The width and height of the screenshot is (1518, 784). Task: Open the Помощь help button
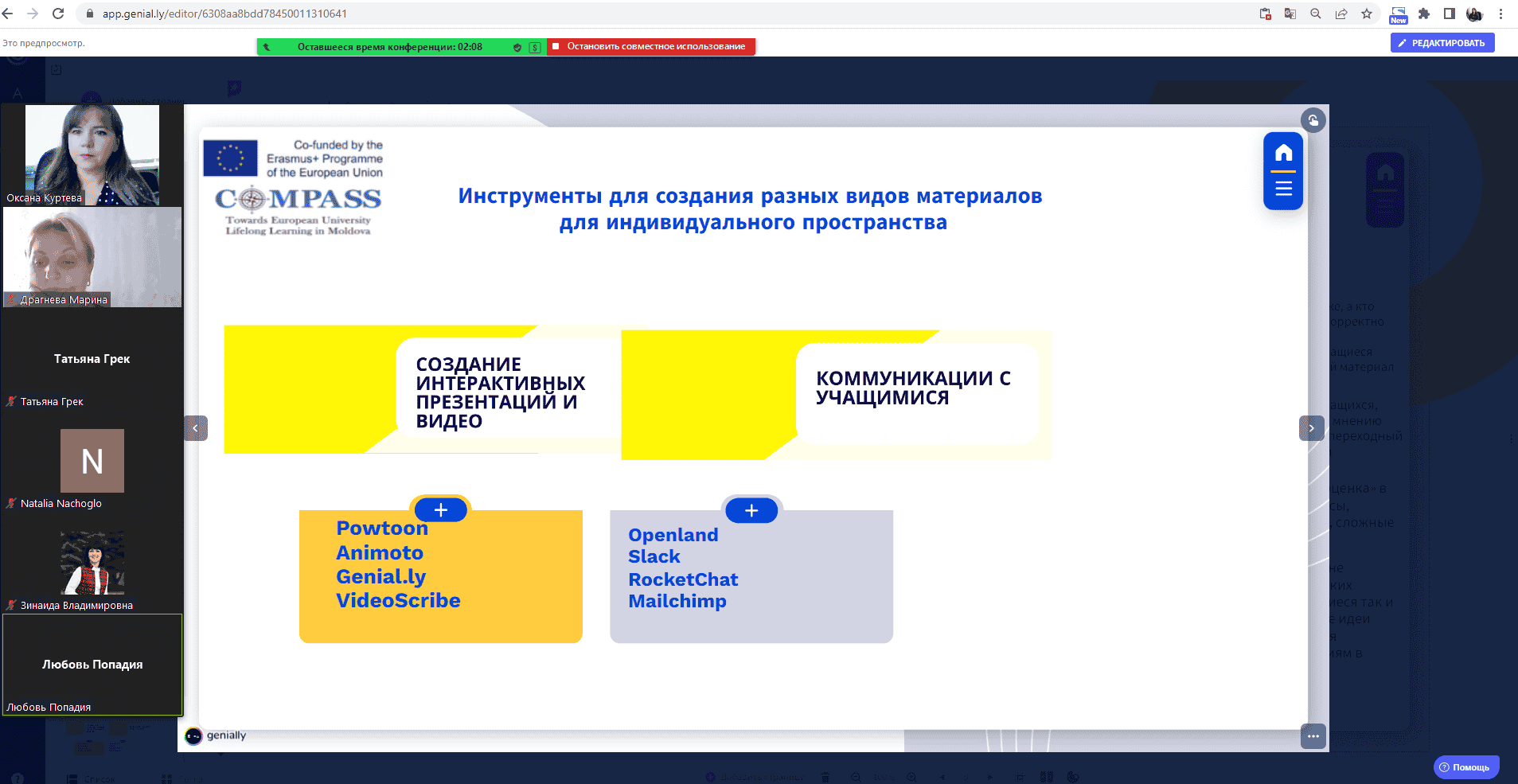click(x=1465, y=767)
